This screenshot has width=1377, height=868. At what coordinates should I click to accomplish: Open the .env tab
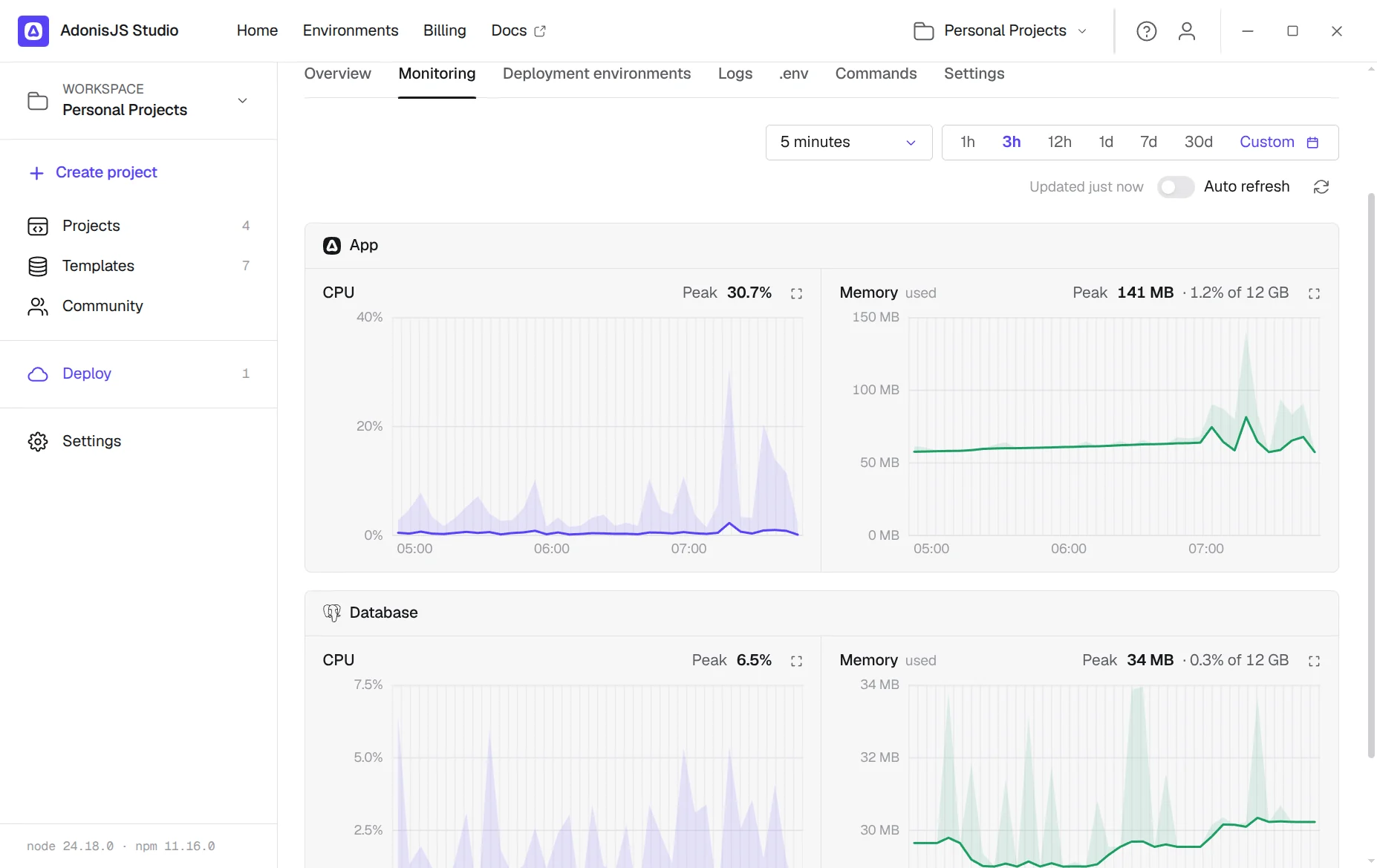tap(793, 74)
